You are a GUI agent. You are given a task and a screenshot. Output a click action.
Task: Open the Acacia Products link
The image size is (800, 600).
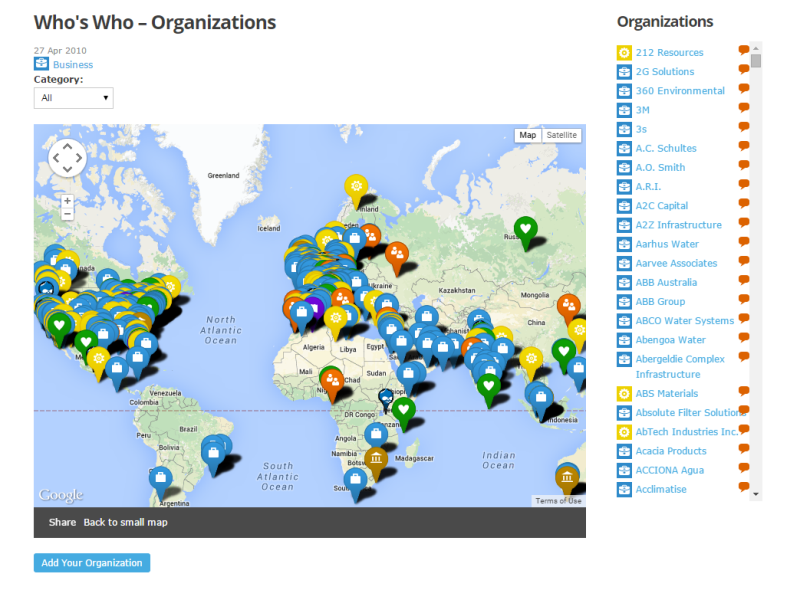tap(671, 451)
